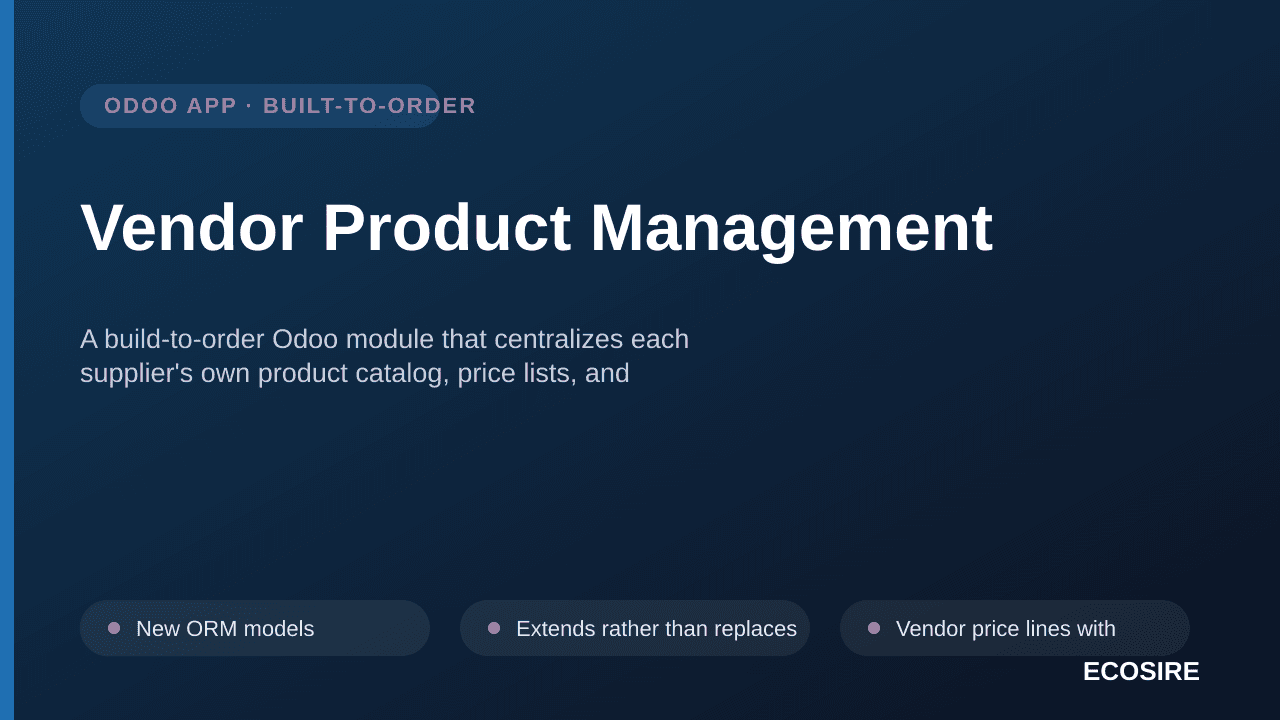This screenshot has width=1280, height=720.
Task: Select the Vendor Product Management heading
Action: (x=536, y=228)
